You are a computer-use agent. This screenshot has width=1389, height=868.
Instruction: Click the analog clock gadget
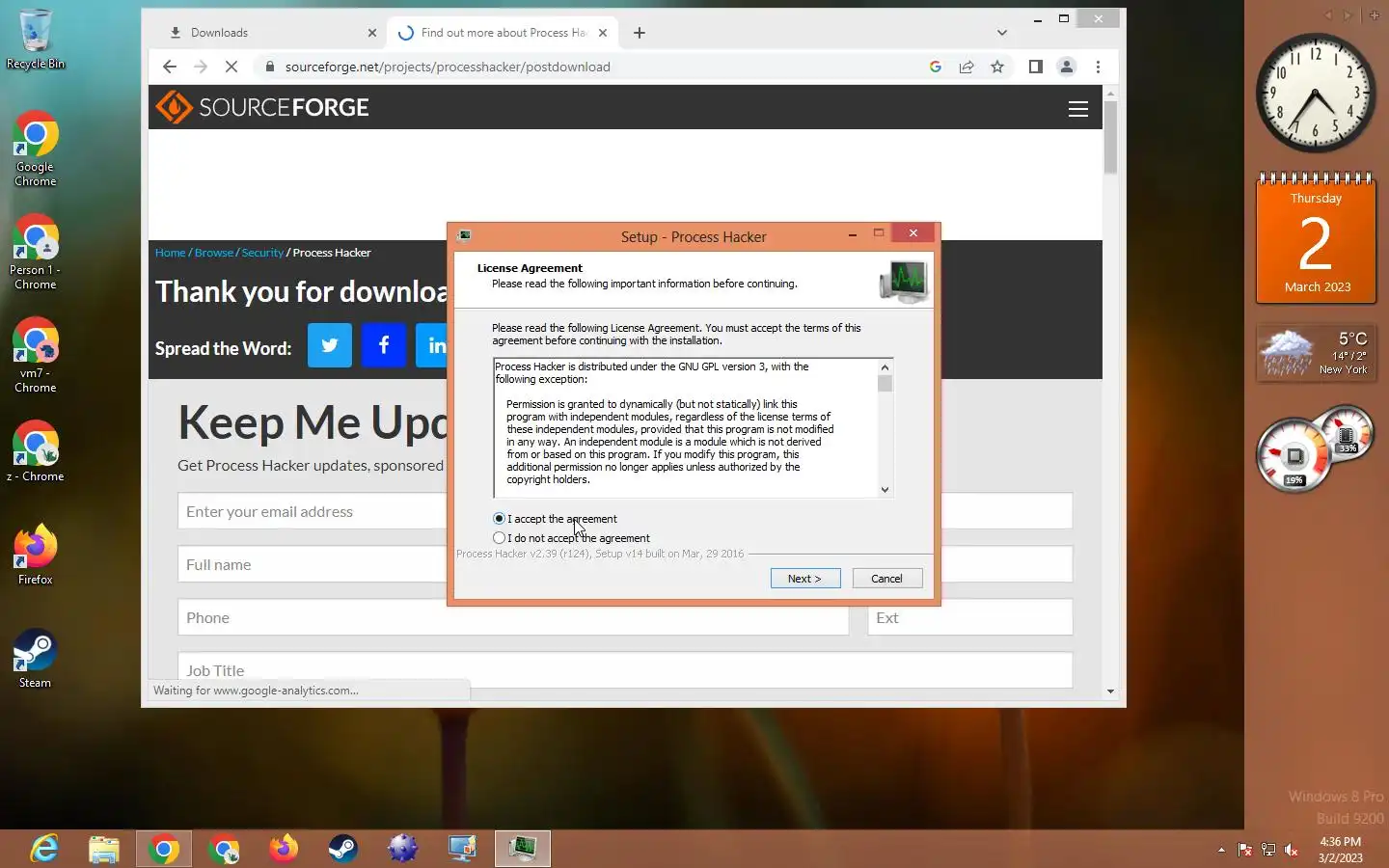[x=1316, y=94]
